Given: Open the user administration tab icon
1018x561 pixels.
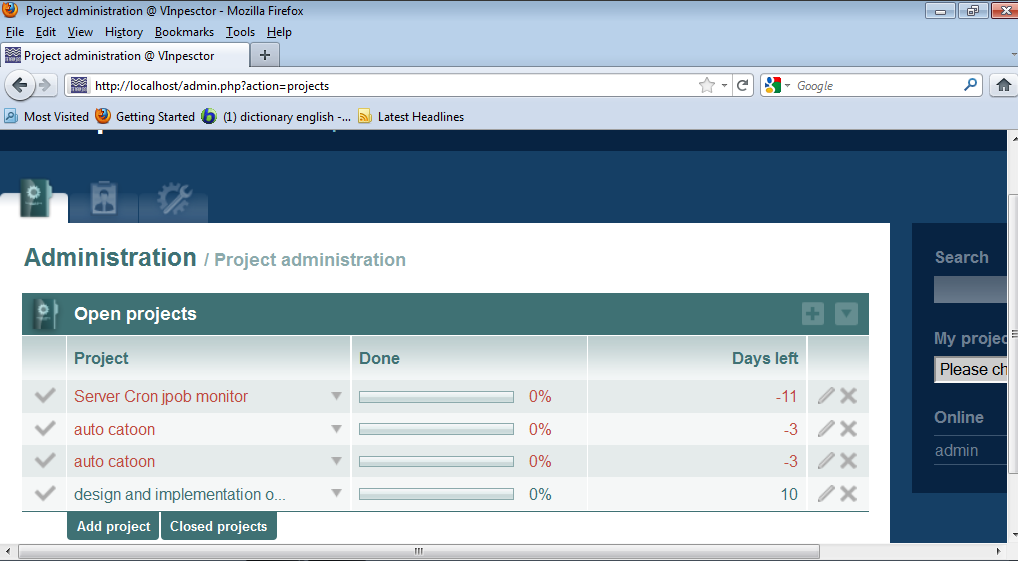Looking at the screenshot, I should (103, 199).
